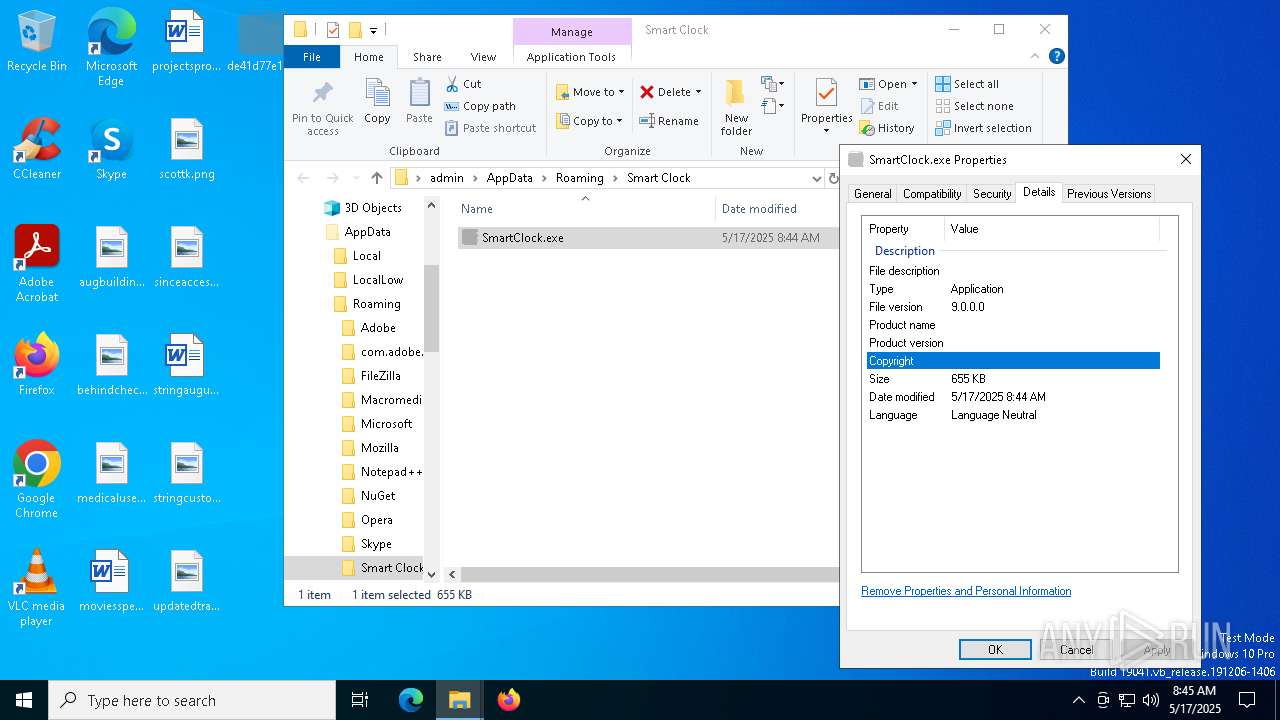Click Paste shortcut in the ribbon
1280x720 pixels.
coord(490,128)
